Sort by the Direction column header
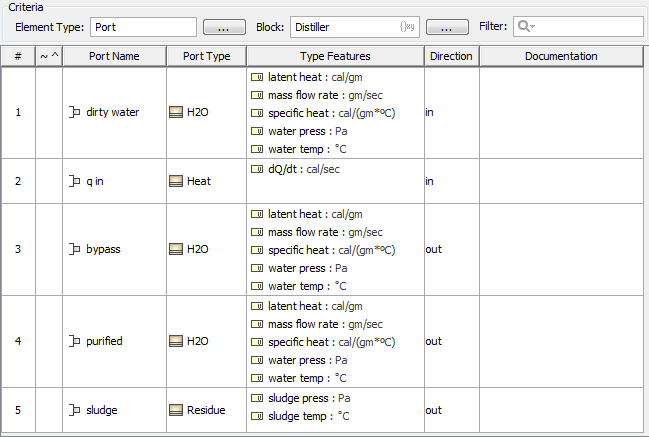 tap(451, 56)
